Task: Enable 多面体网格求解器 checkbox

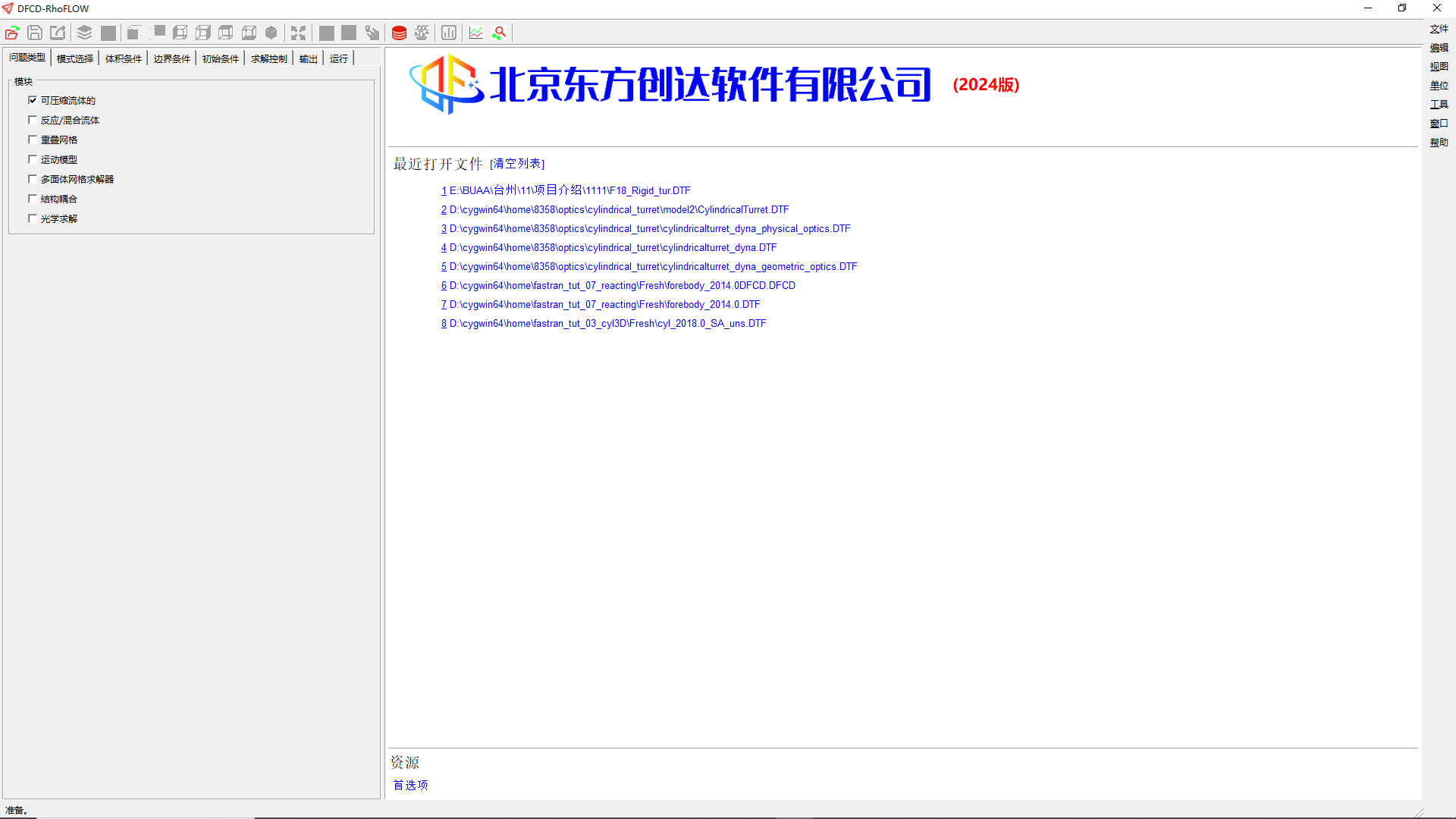Action: pyautogui.click(x=33, y=179)
